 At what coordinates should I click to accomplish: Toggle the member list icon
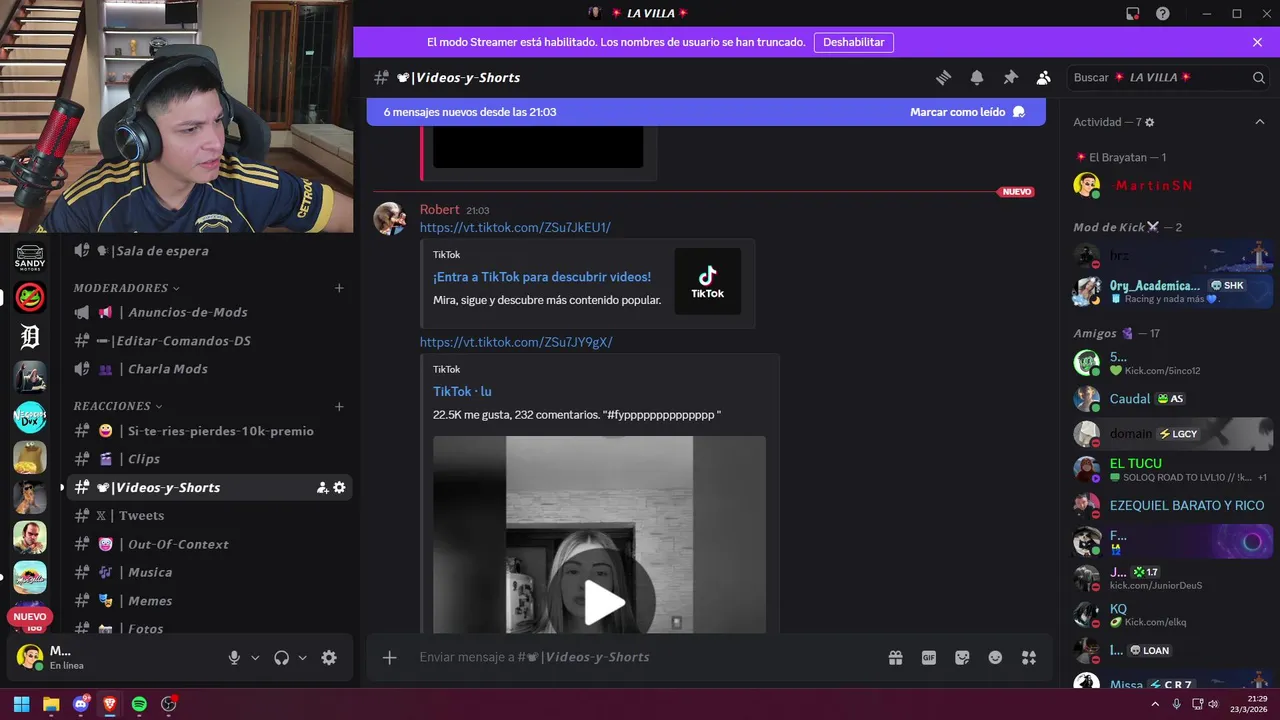1043,77
